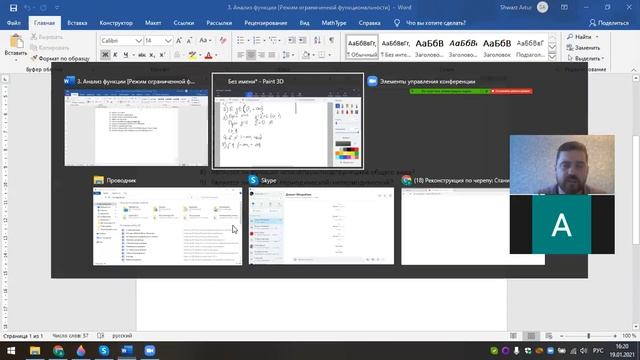Open Skype from the taskbar
Viewport: 640px width, 360px height.
click(x=104, y=351)
